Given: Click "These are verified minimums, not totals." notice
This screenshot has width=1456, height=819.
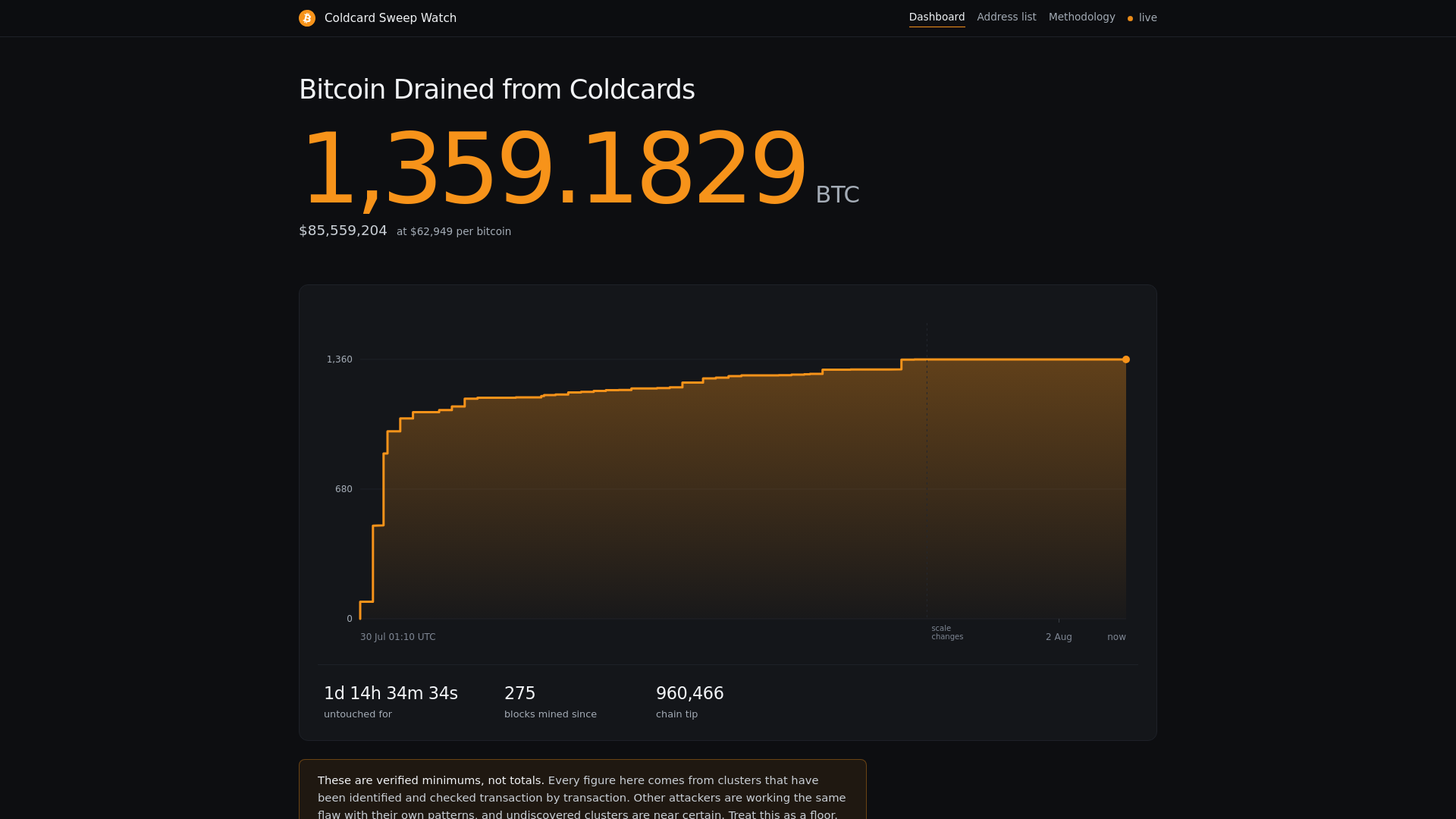Looking at the screenshot, I should 431,780.
